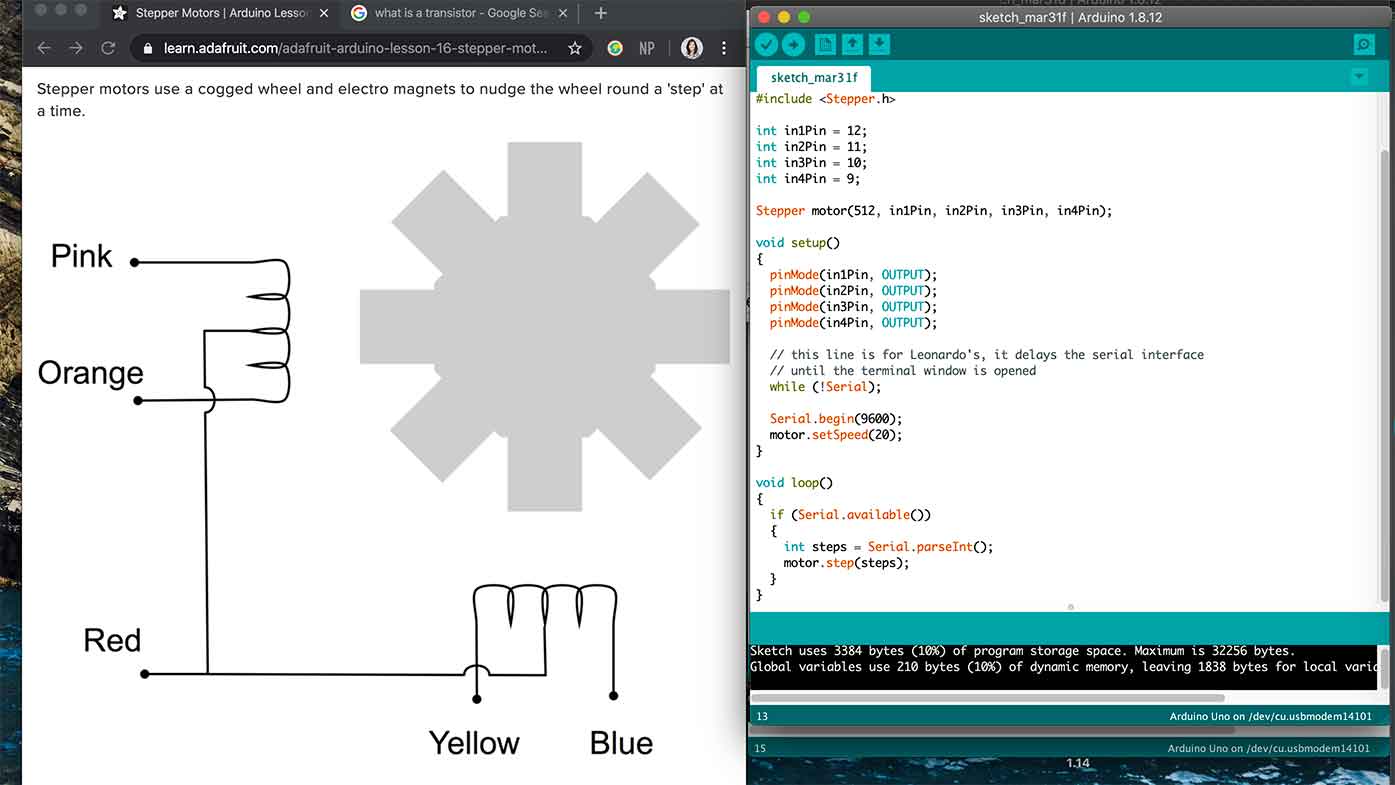Click the 'Stepper motor(512, ...)' declaration line
Viewport: 1395px width, 785px height.
[x=934, y=211]
